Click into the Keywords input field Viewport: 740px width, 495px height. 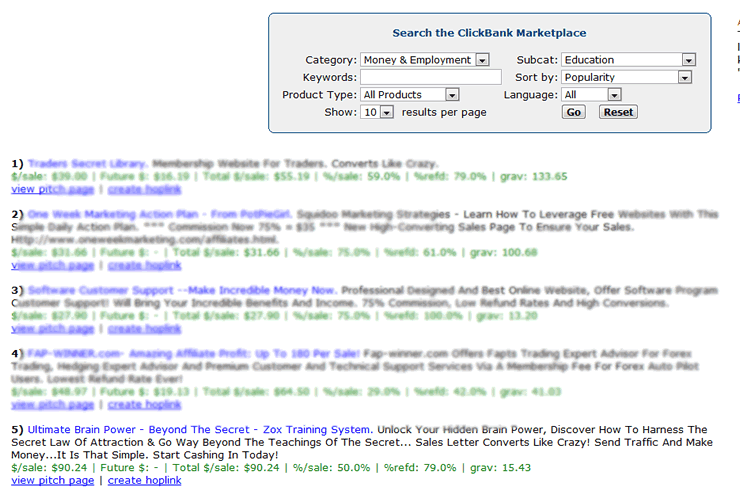tap(430, 77)
